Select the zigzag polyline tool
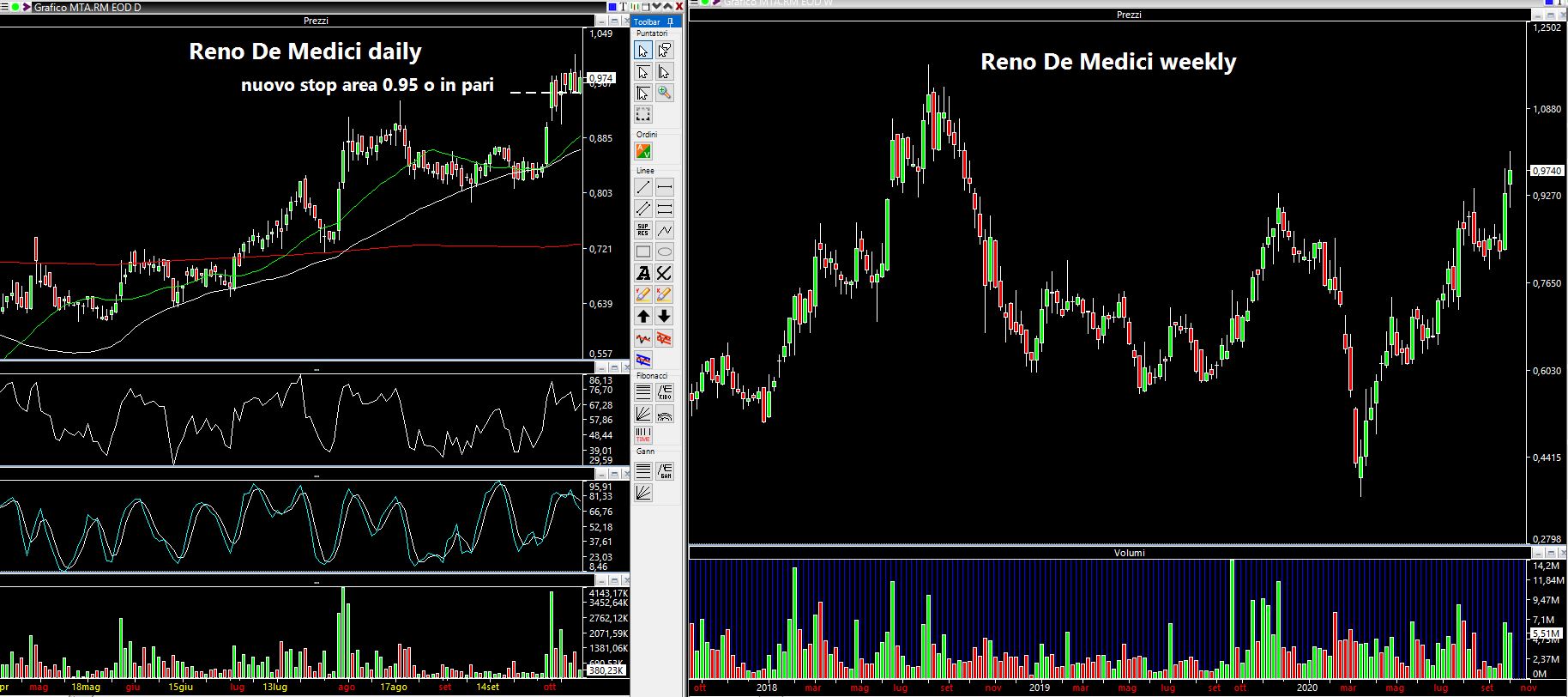This screenshot has width=1568, height=697. tap(665, 230)
